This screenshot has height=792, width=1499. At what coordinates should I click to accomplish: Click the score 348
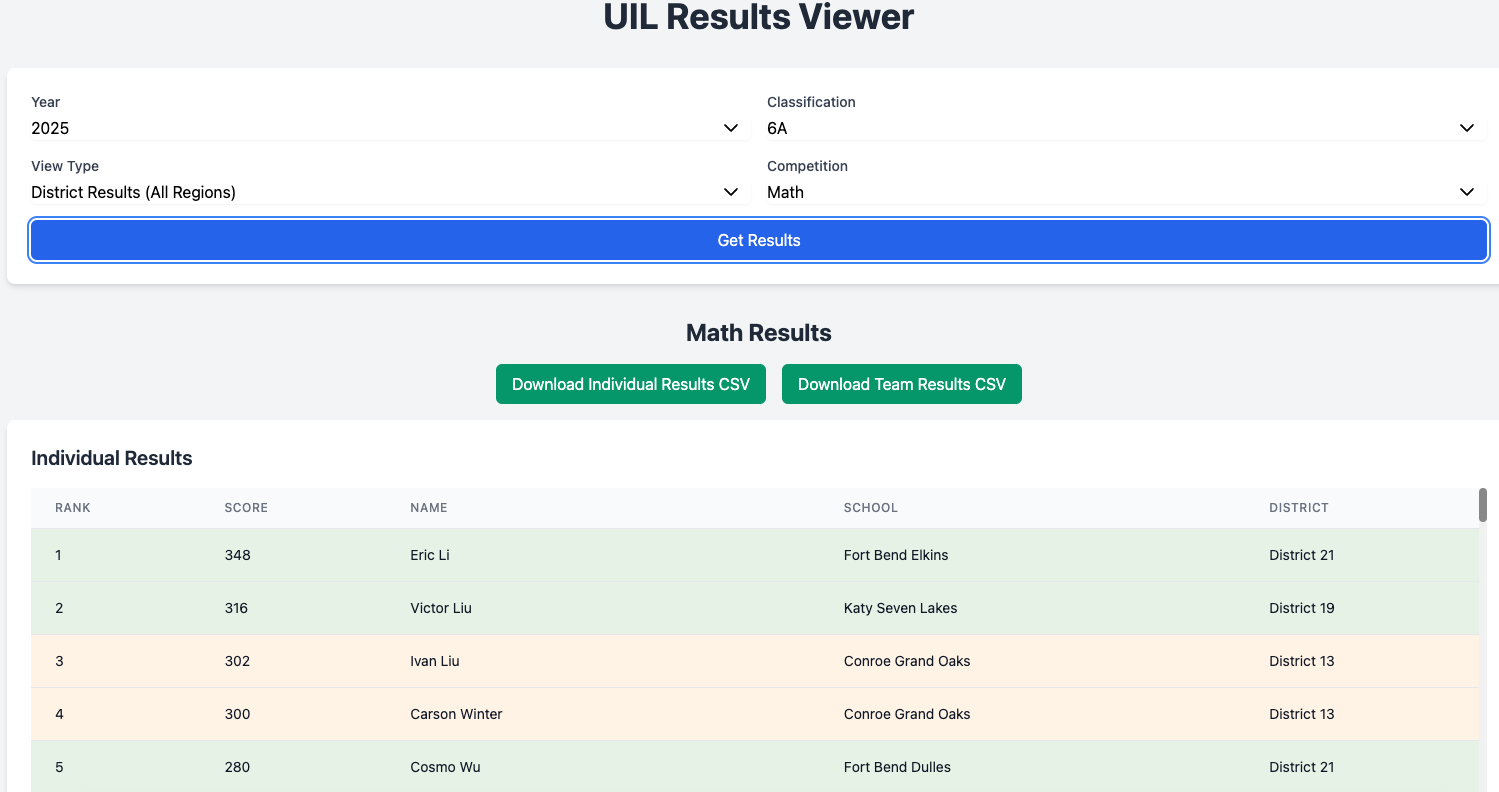tap(237, 555)
